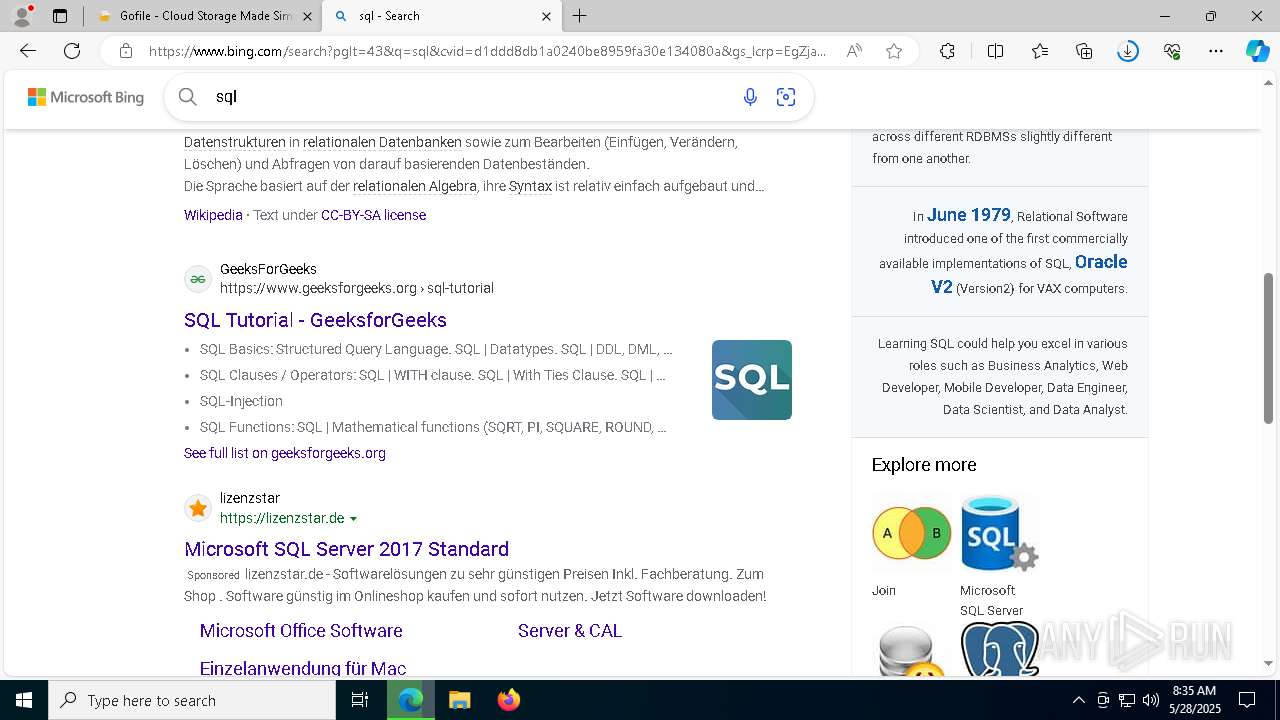This screenshot has height=720, width=1280.
Task: Open CC-BY-SA license link
Action: pyautogui.click(x=373, y=215)
